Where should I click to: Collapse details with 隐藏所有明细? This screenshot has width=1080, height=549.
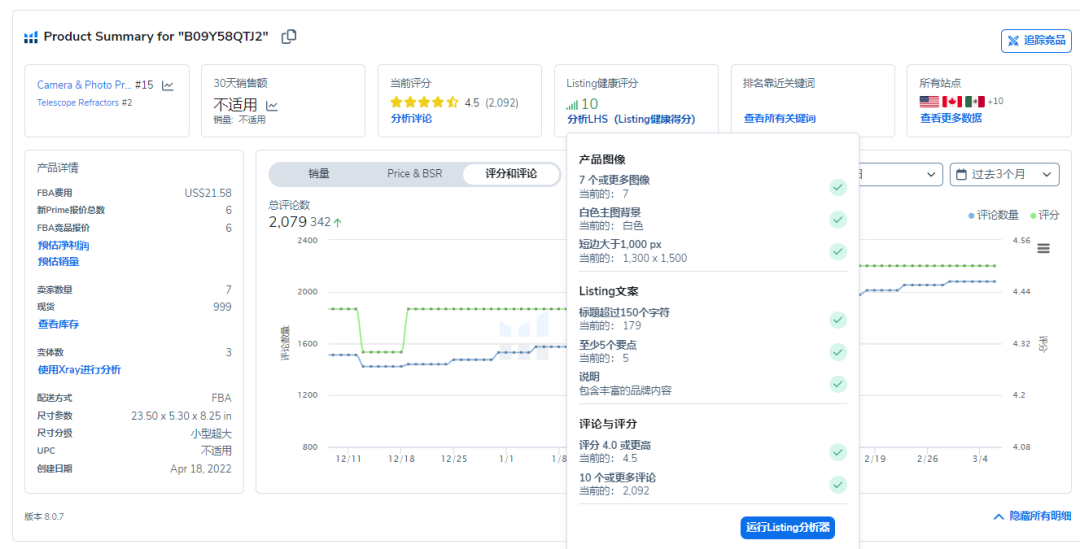click(1032, 516)
